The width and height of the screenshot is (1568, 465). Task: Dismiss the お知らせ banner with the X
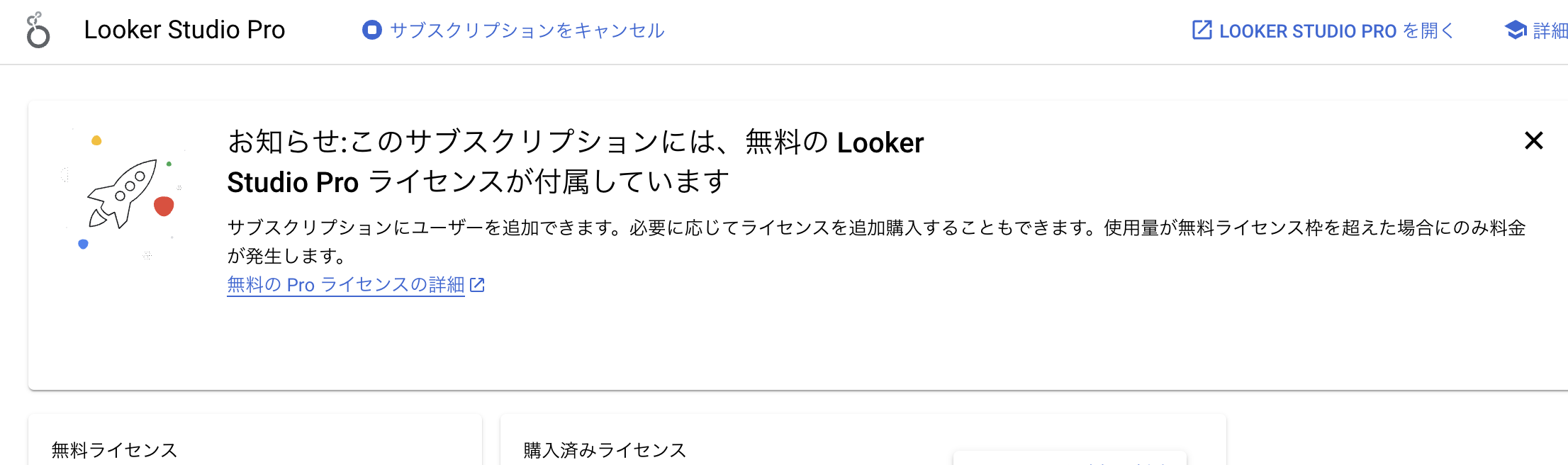coord(1533,140)
